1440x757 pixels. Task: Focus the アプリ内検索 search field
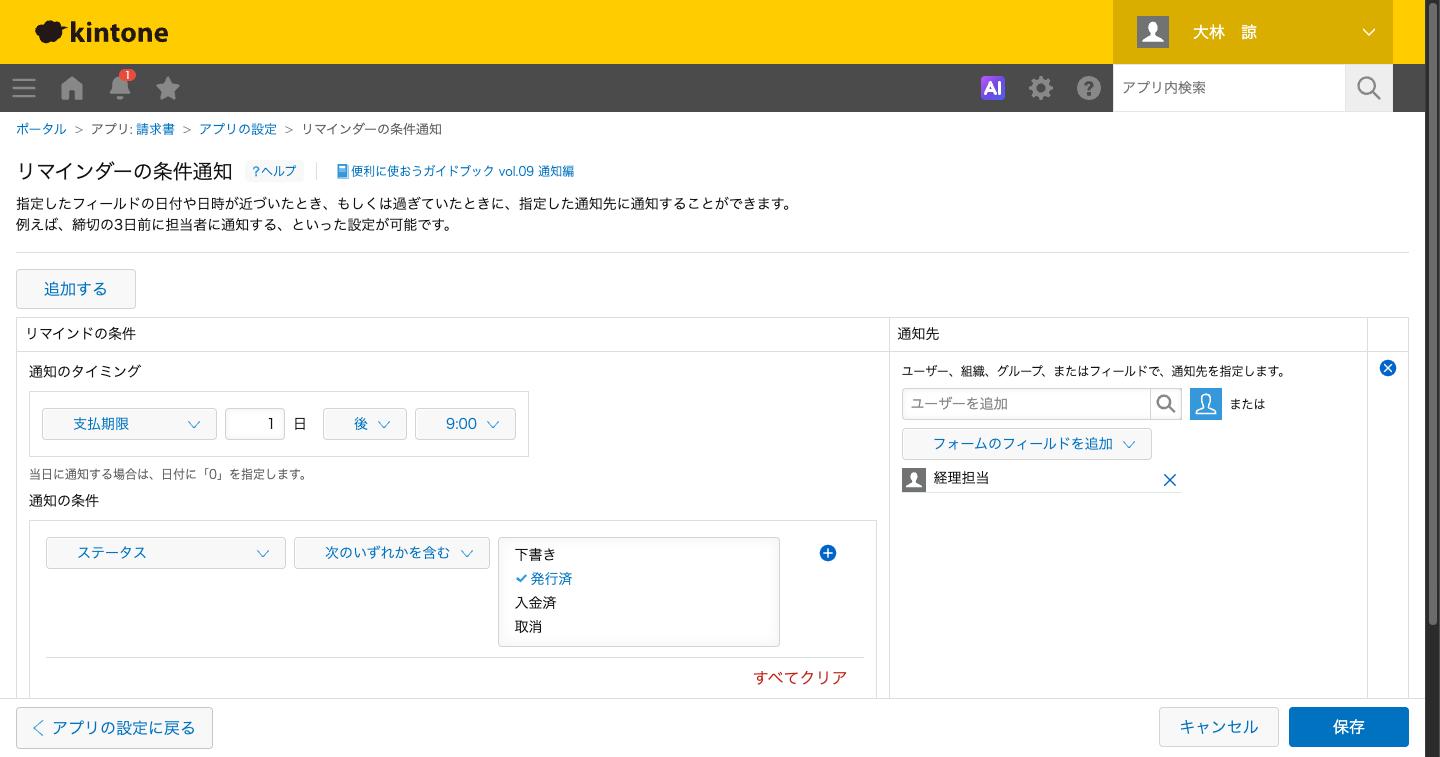(1229, 88)
